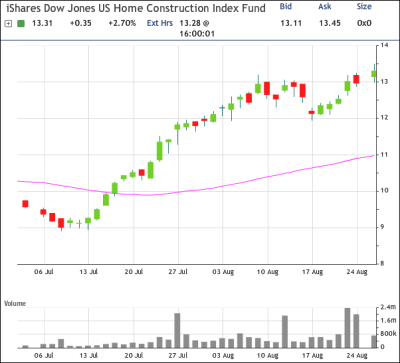The height and width of the screenshot is (363, 400).
Task: Select the size value 0x0
Action: click(x=364, y=23)
